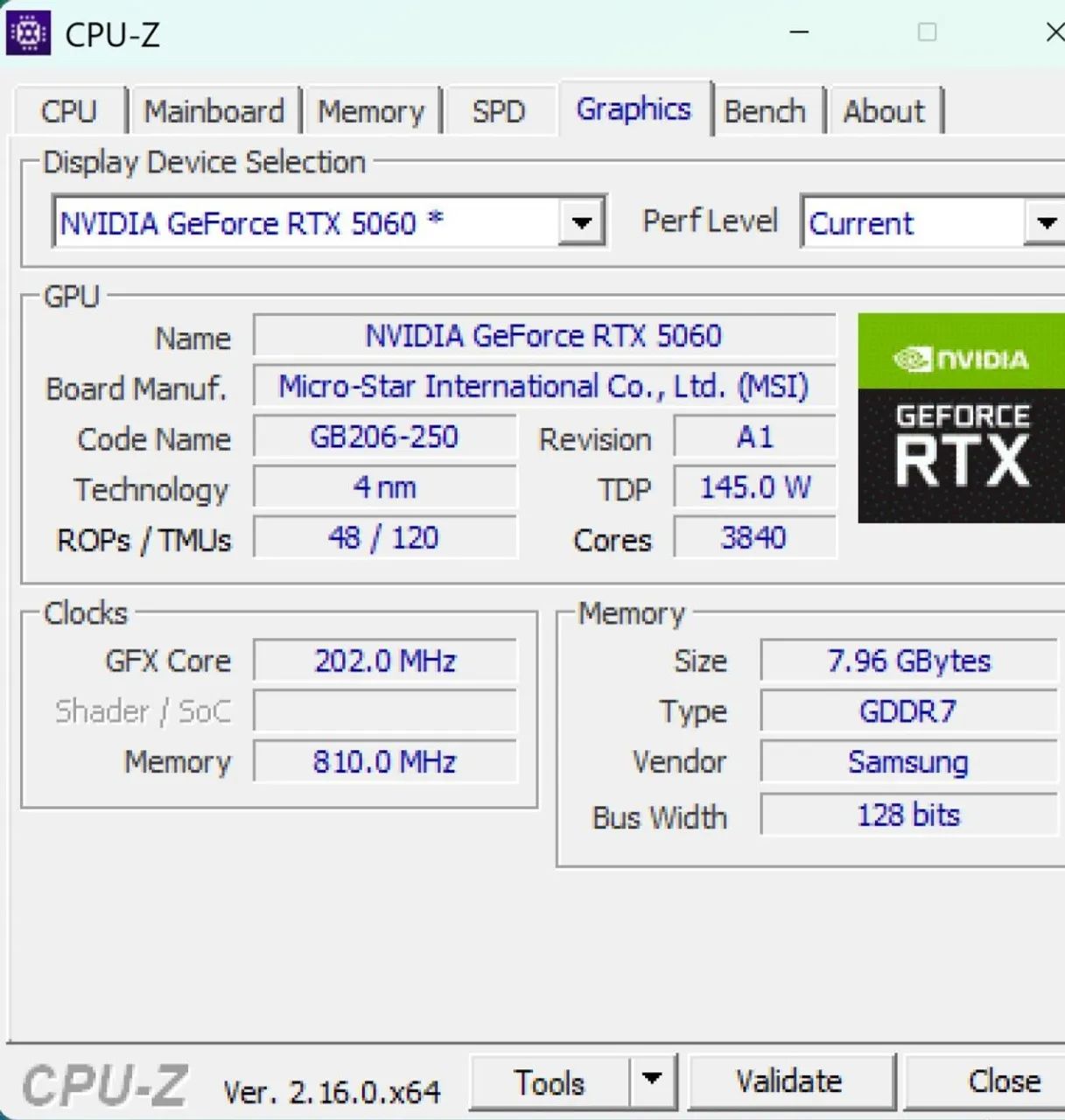Click the version text 'Ver. 2.16.0.x64'

(332, 1091)
